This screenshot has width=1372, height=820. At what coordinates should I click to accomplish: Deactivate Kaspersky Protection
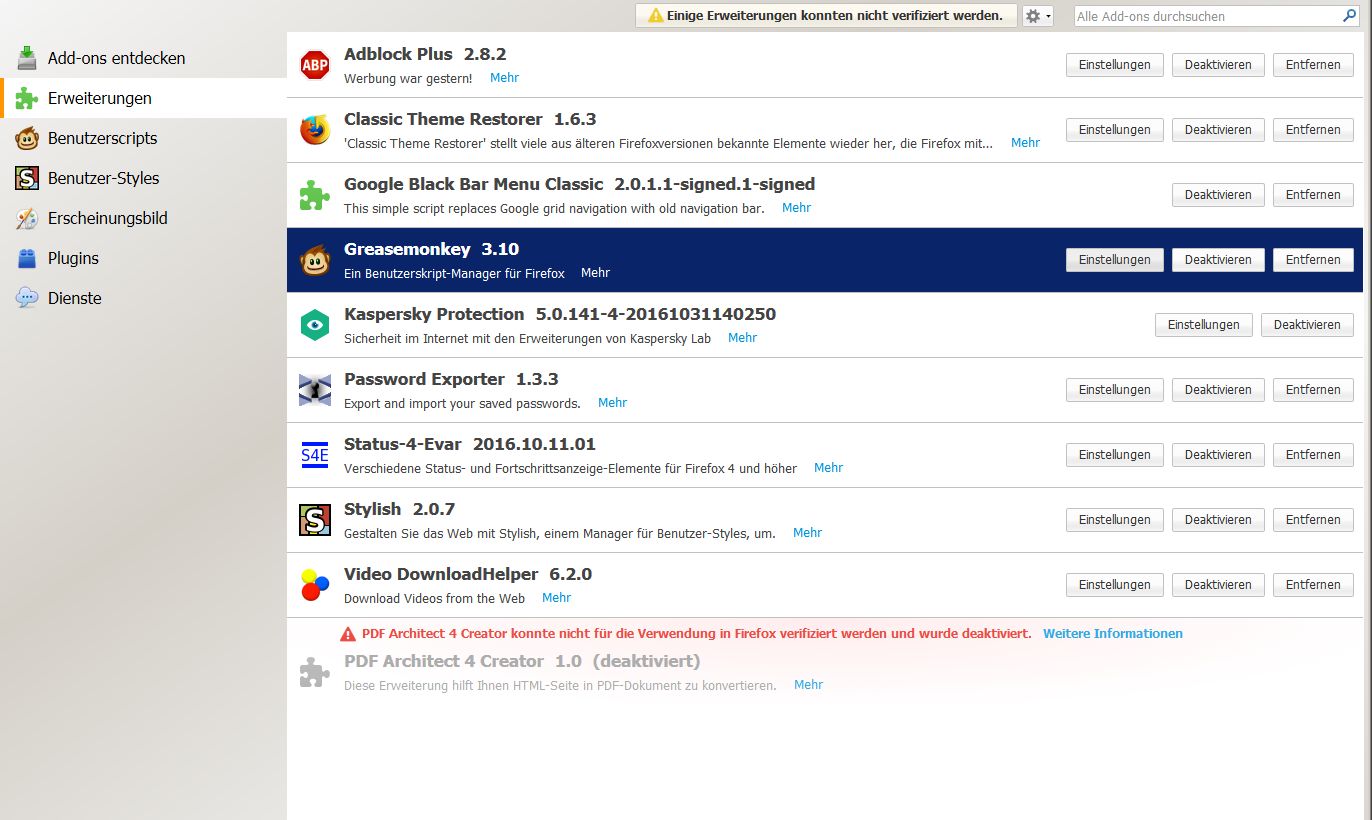click(x=1307, y=325)
